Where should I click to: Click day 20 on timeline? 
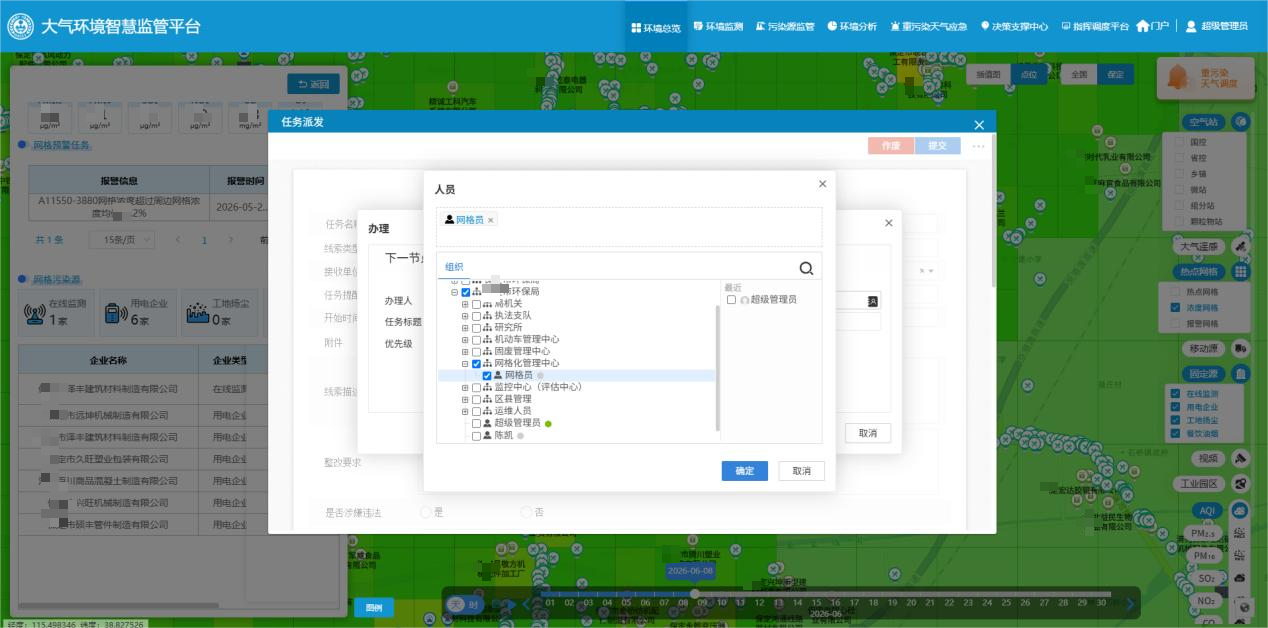coord(911,603)
